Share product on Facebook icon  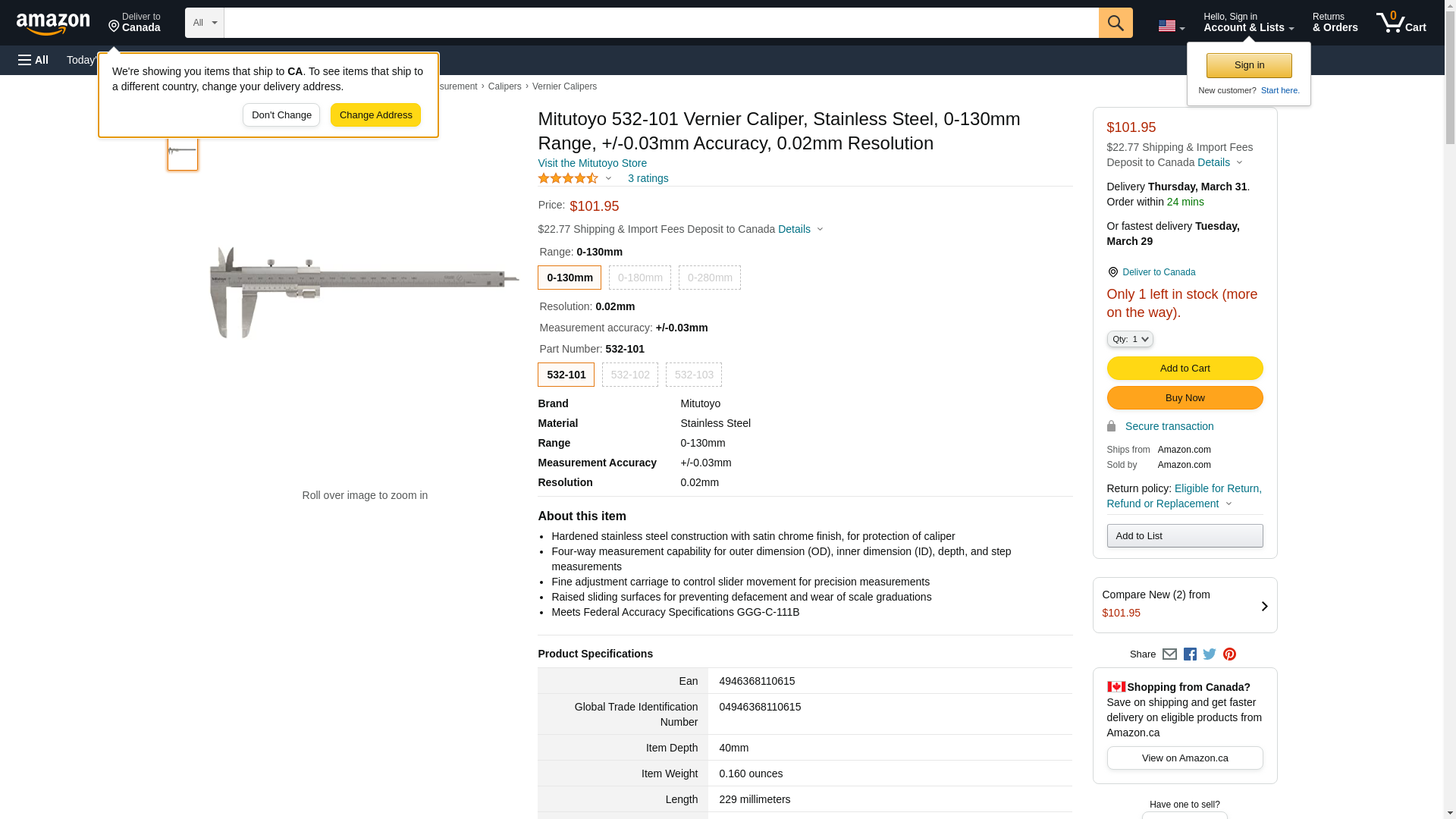[x=1190, y=654]
